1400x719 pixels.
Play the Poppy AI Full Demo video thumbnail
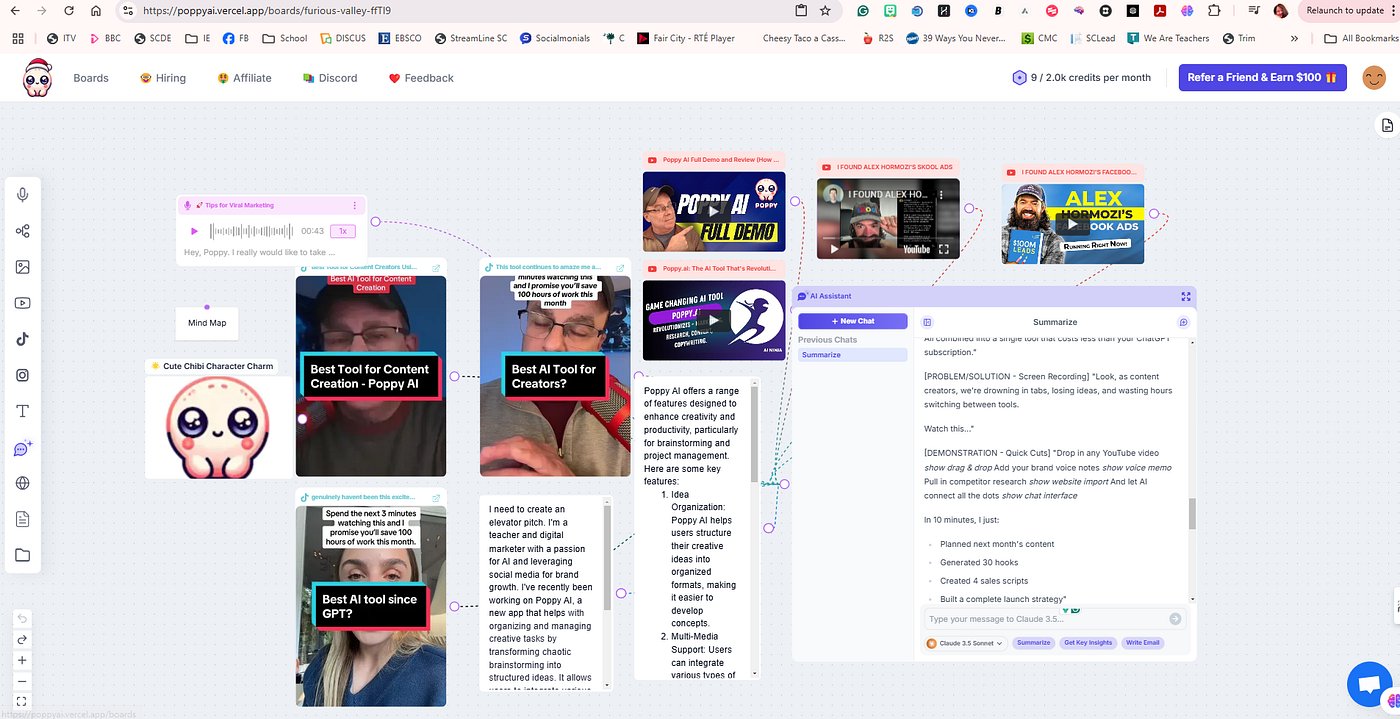713,211
